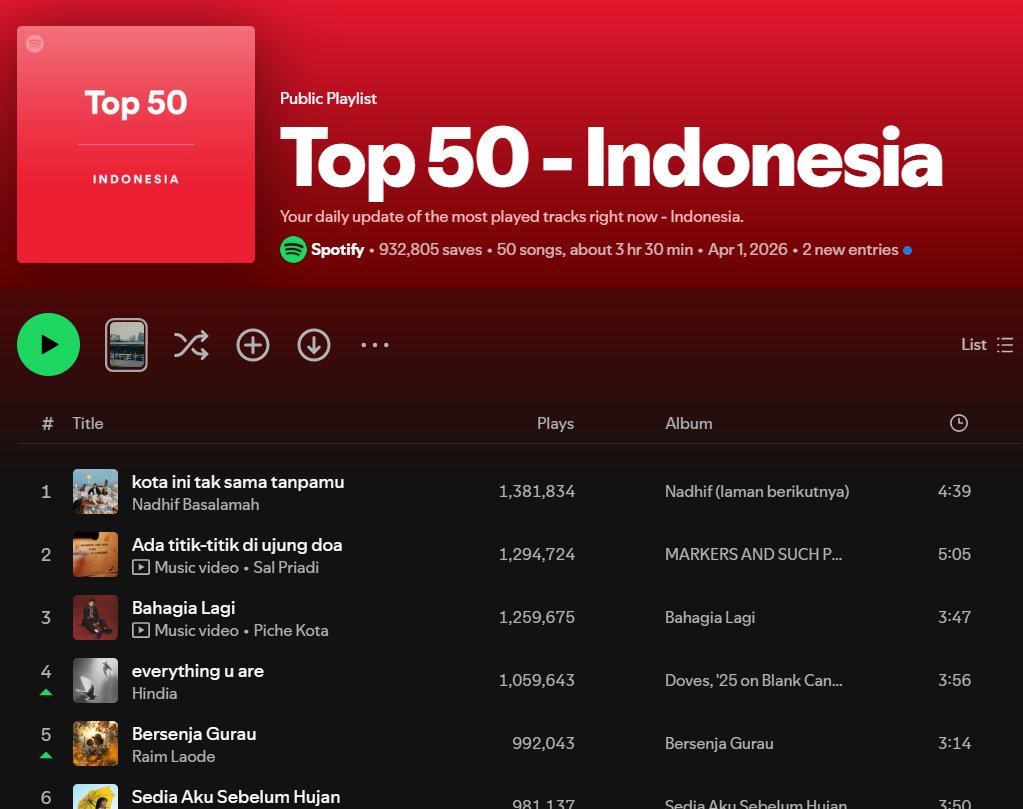1023x809 pixels.
Task: Select track number 3 in the list
Action: [46, 617]
